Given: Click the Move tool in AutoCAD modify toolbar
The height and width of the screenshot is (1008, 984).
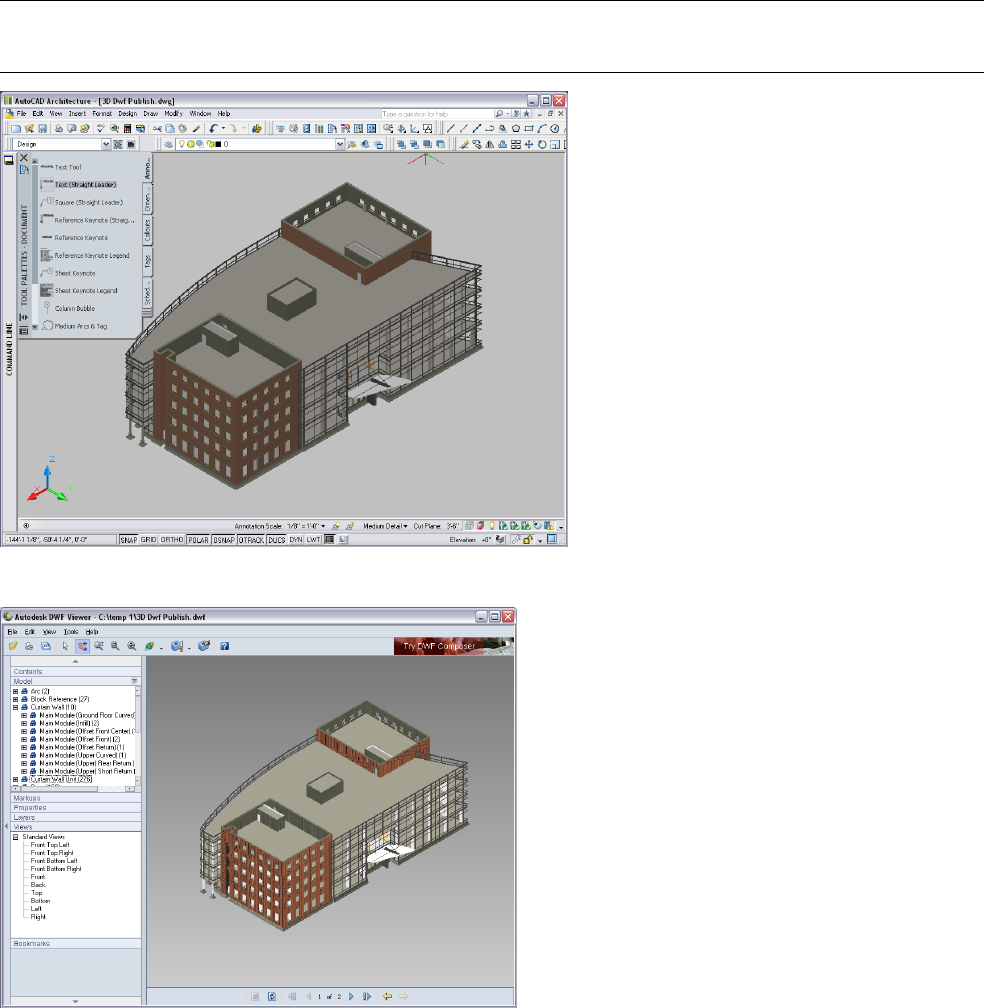Looking at the screenshot, I should (x=529, y=145).
